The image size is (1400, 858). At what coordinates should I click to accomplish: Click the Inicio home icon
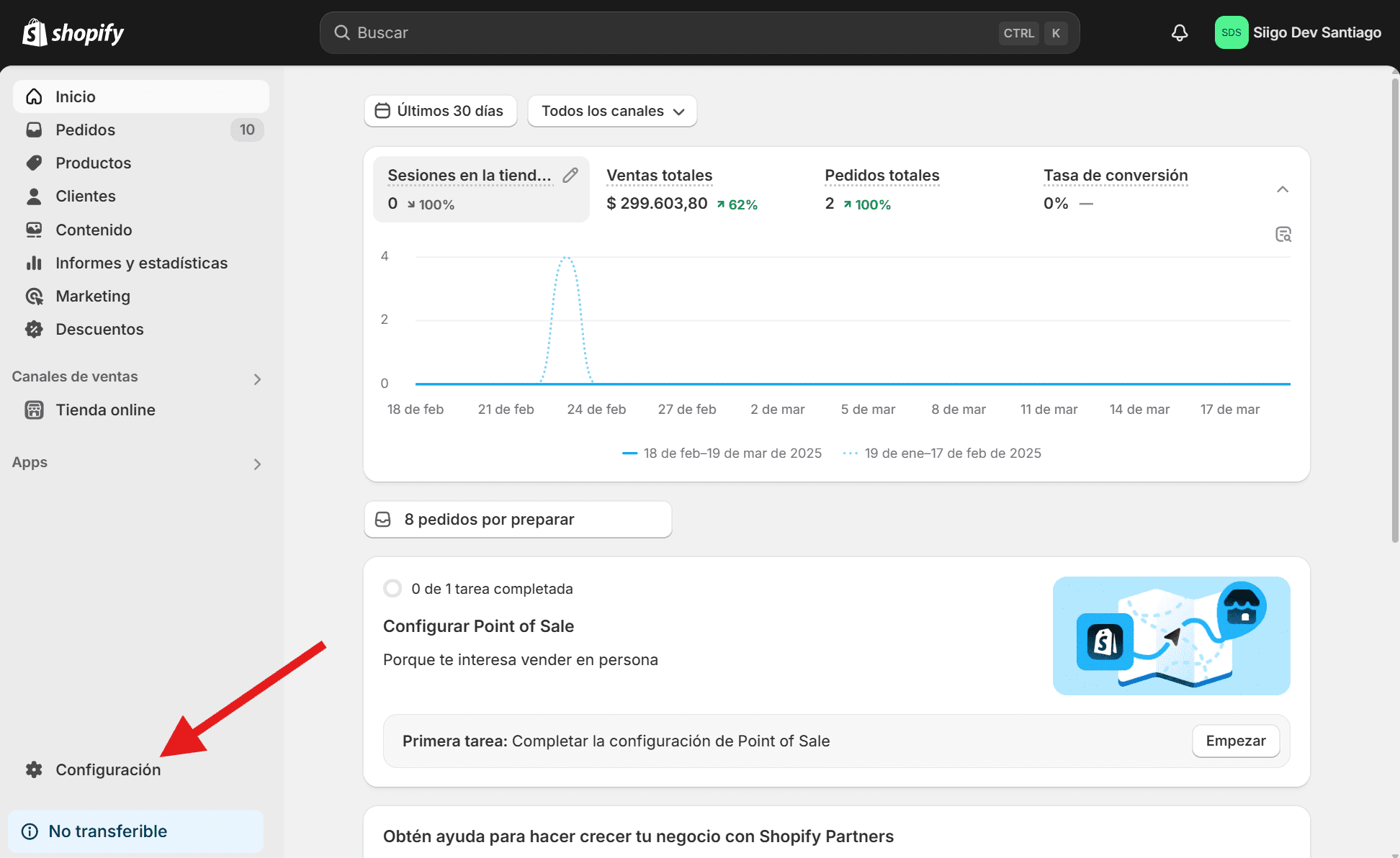(x=34, y=96)
